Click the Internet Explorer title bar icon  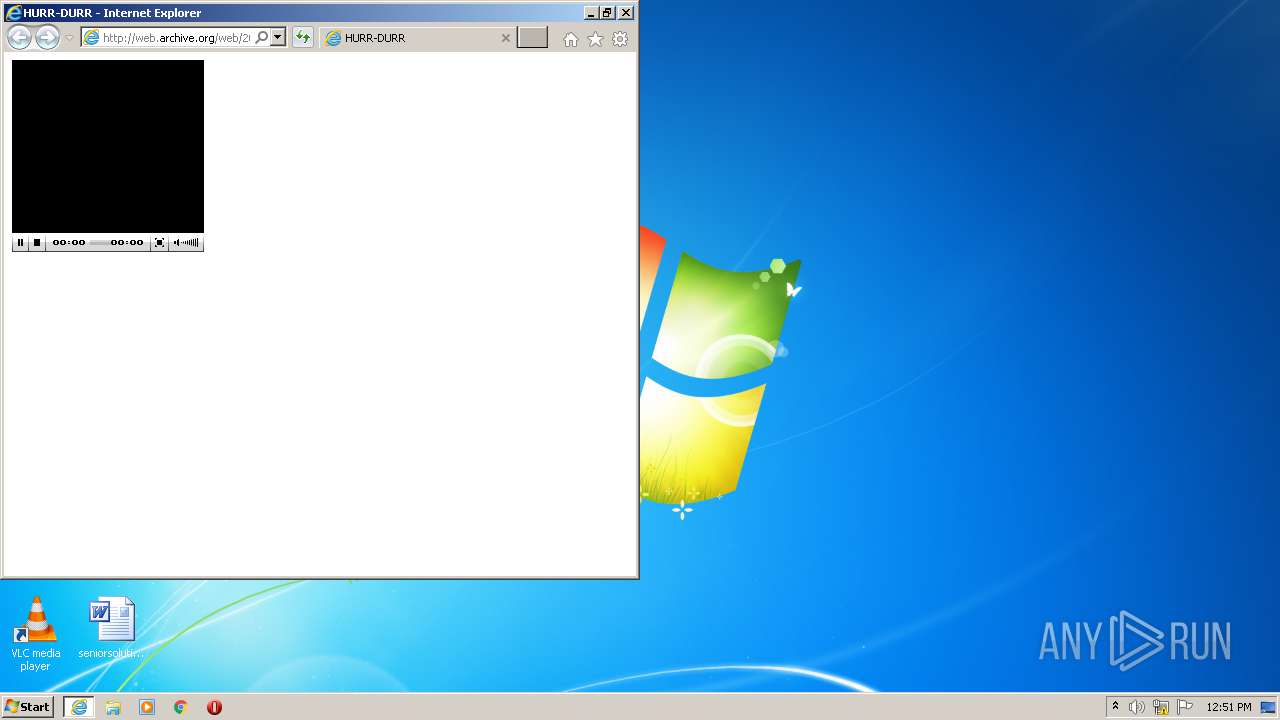click(13, 13)
